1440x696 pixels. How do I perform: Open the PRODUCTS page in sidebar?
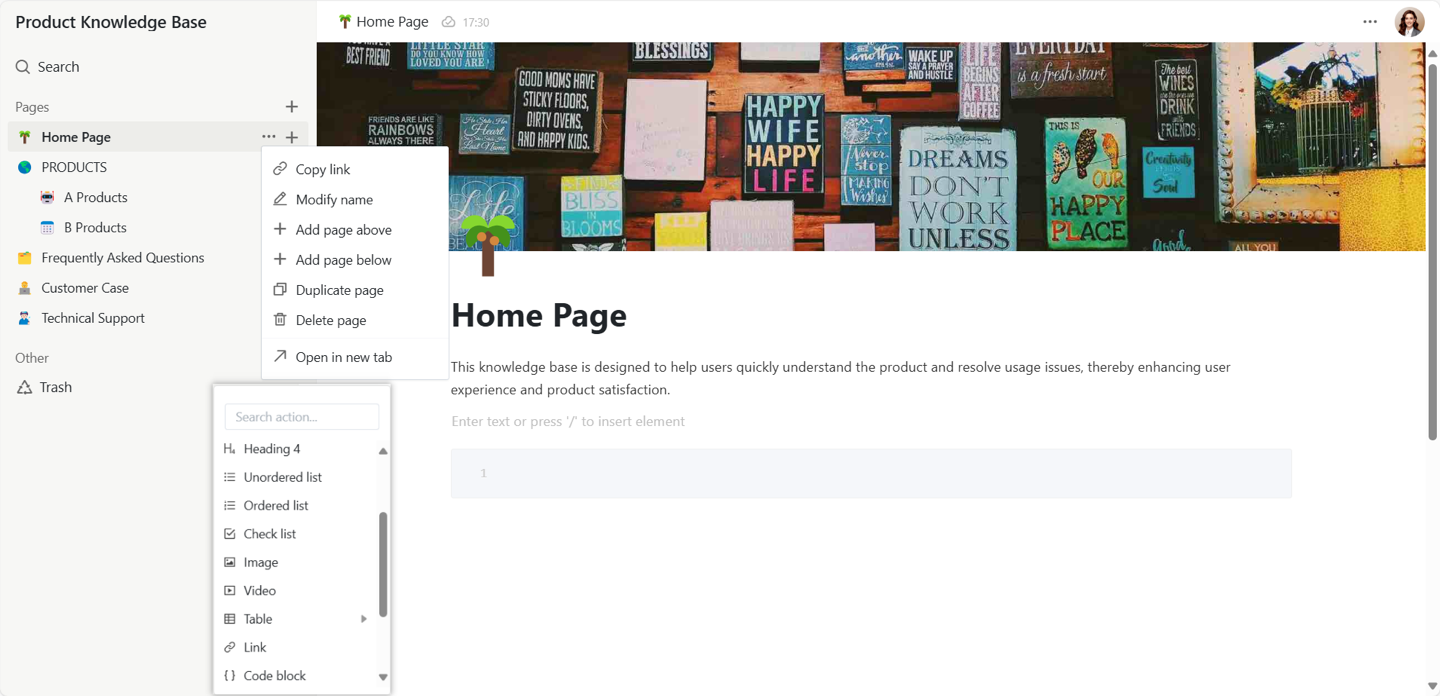(74, 167)
